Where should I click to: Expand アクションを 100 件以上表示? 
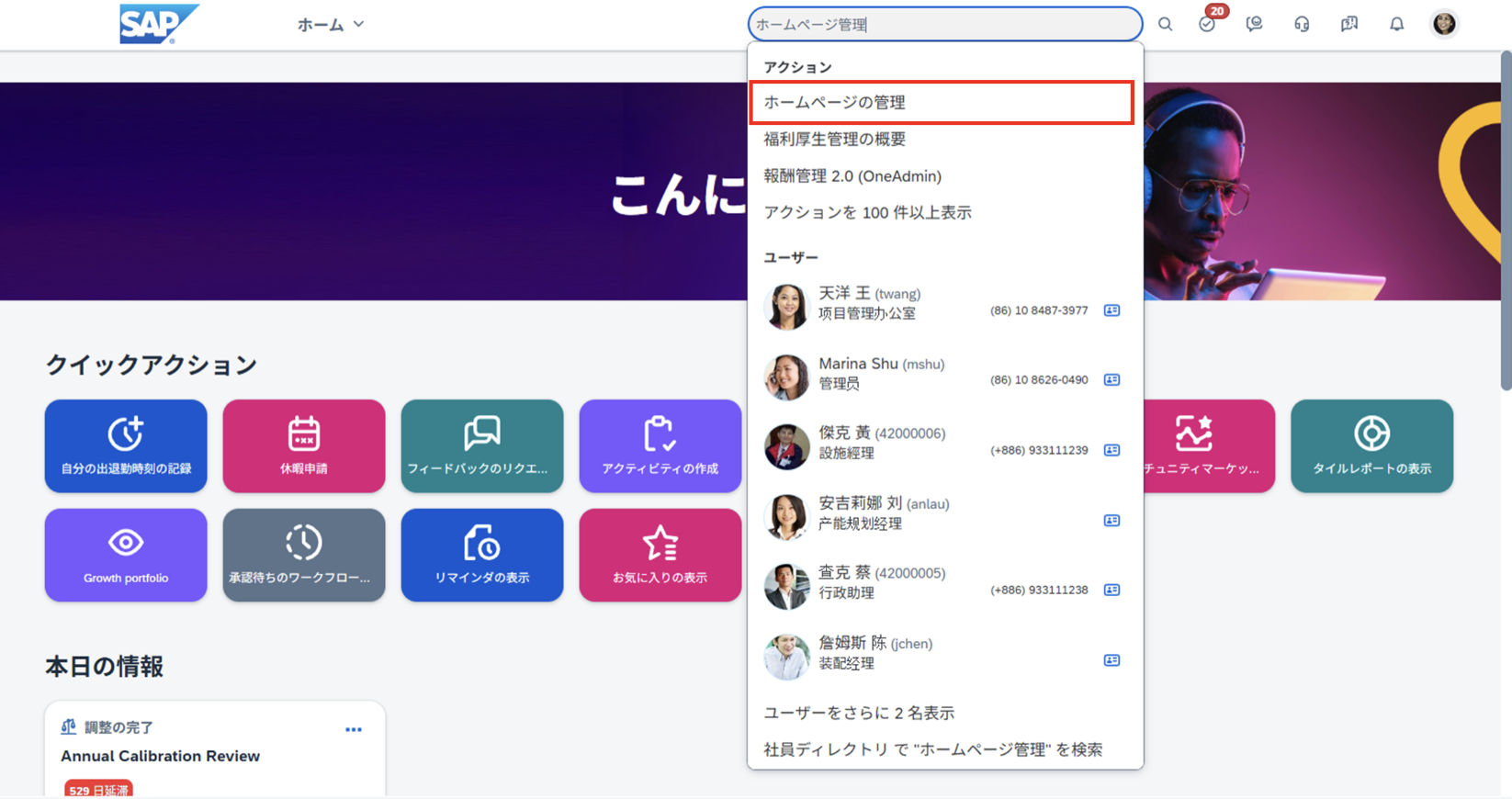tap(867, 212)
